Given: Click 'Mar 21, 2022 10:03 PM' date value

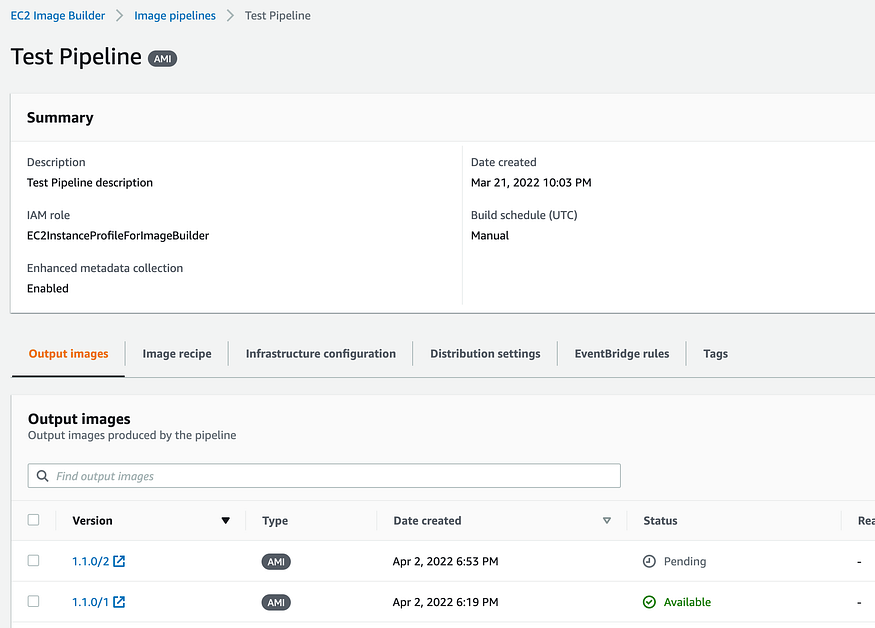Looking at the screenshot, I should point(531,183).
